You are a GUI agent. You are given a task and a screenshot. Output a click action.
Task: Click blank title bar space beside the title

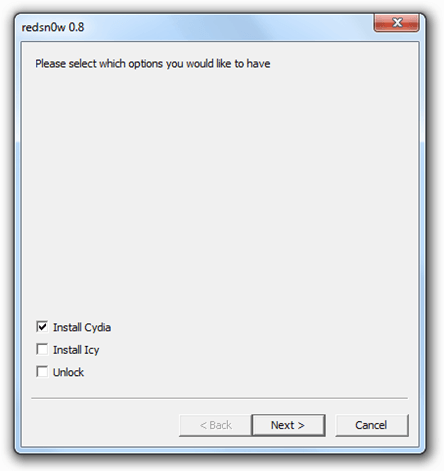tap(227, 27)
